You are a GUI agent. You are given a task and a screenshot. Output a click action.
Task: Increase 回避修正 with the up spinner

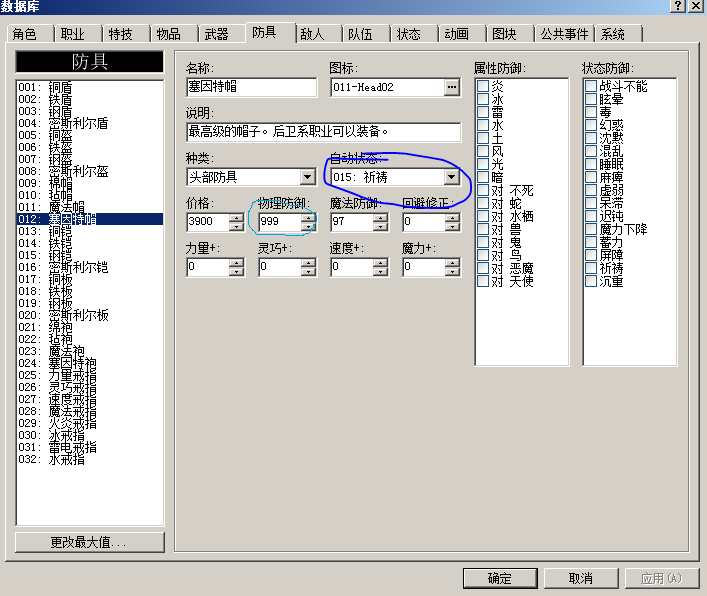(452, 218)
